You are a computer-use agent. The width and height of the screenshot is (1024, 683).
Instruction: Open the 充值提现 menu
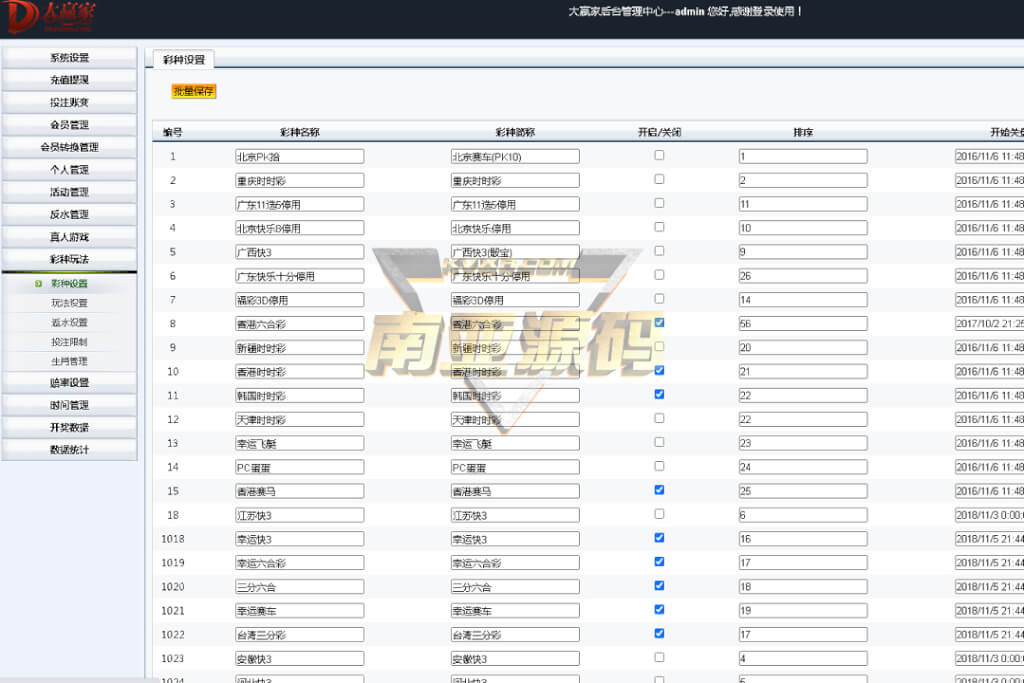69,80
